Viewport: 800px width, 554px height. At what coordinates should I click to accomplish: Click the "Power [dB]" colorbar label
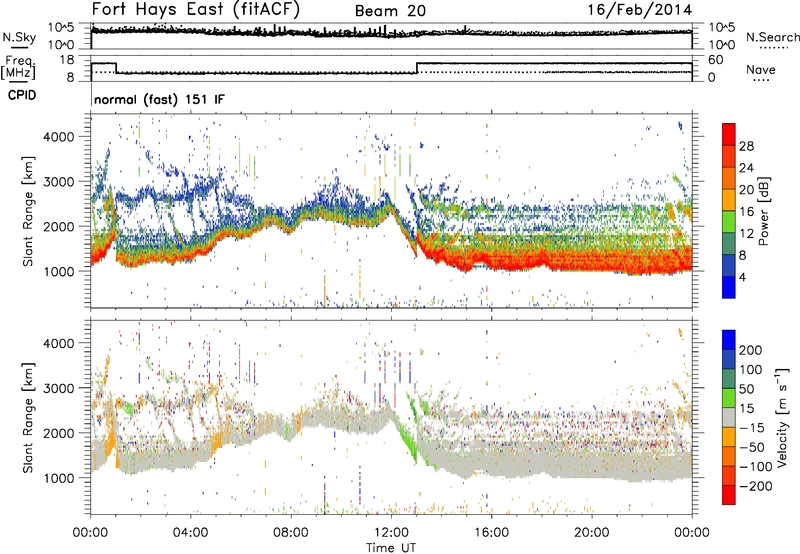coord(763,211)
